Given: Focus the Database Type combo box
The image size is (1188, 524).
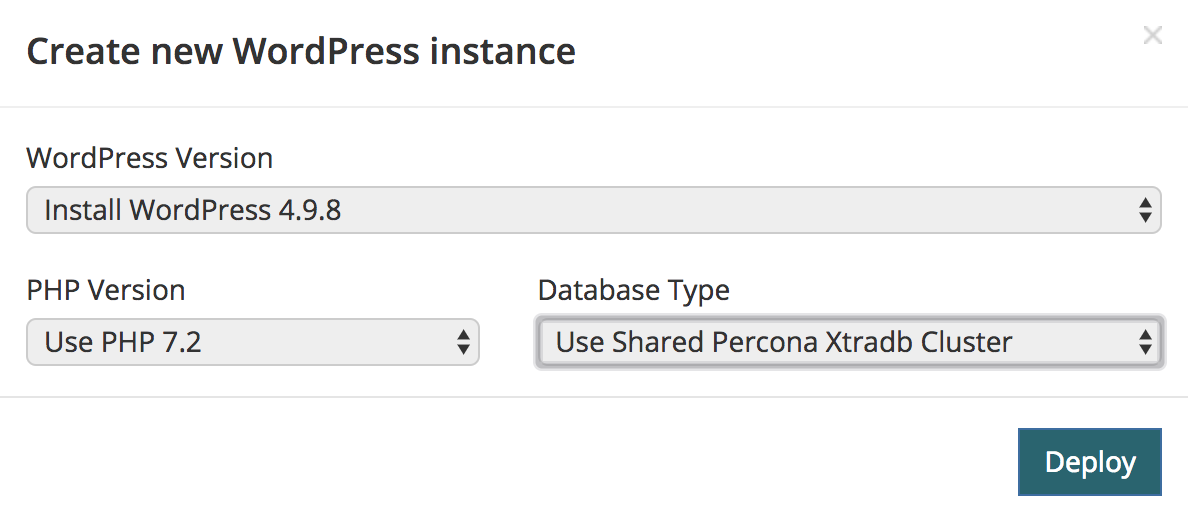Looking at the screenshot, I should [x=849, y=343].
